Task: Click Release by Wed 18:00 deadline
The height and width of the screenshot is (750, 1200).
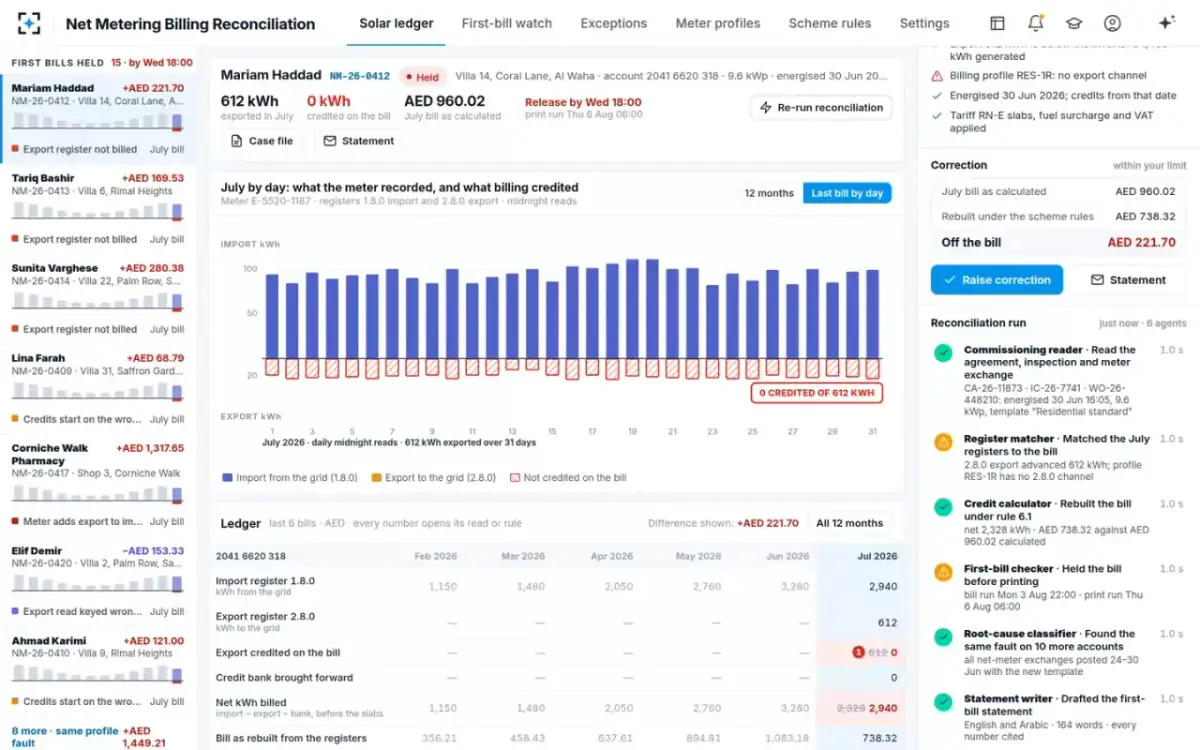Action: 583,102
